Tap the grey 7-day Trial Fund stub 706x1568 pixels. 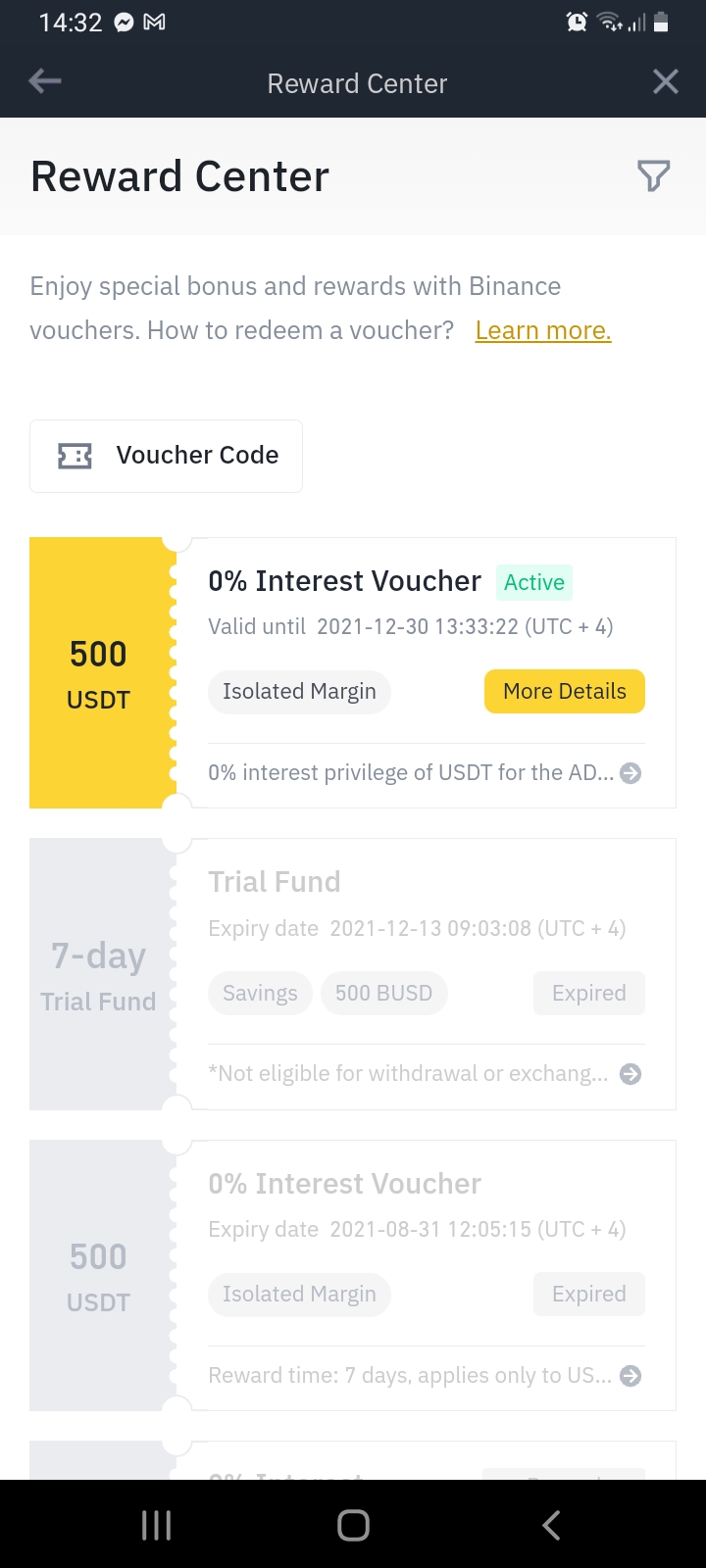pyautogui.click(x=99, y=975)
